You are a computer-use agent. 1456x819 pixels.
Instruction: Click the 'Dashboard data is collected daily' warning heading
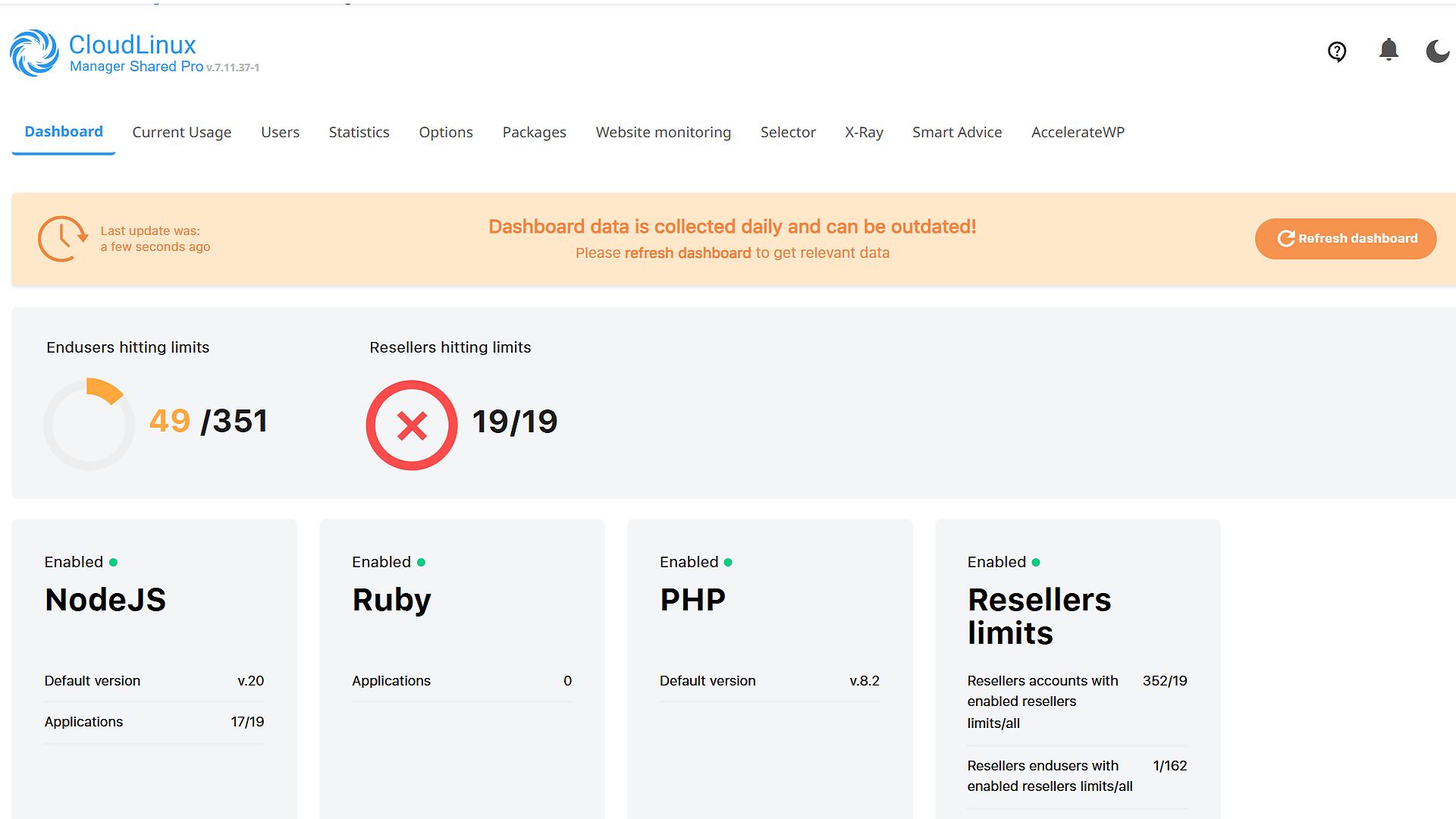pos(733,227)
